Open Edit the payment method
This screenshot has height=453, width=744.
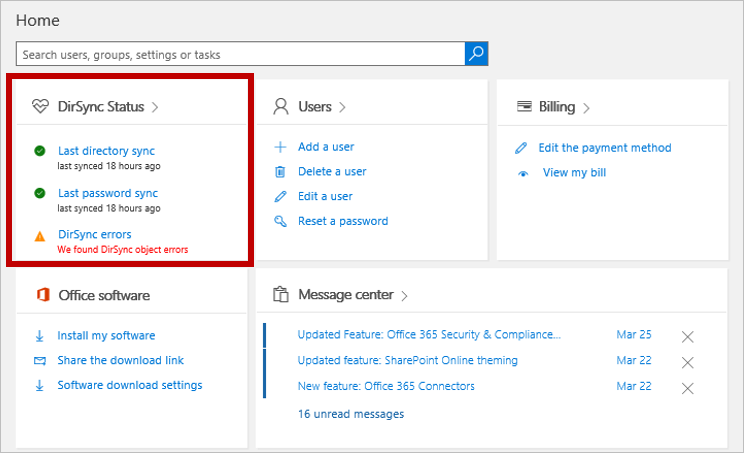(x=604, y=148)
